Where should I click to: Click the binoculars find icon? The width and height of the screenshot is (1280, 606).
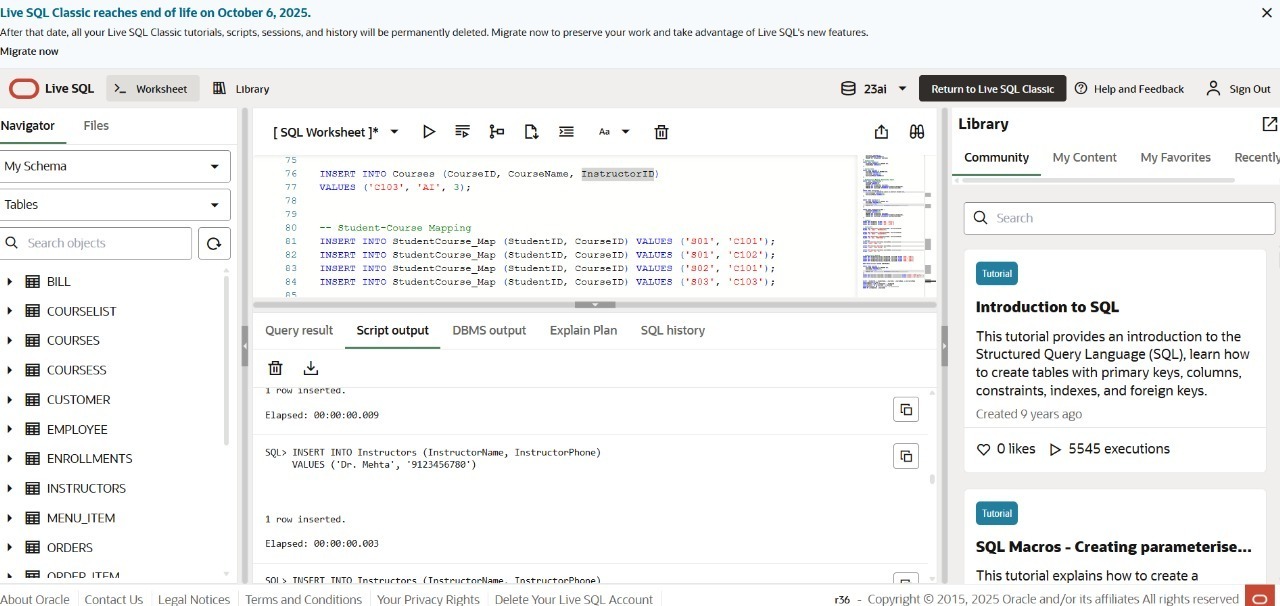coord(916,132)
